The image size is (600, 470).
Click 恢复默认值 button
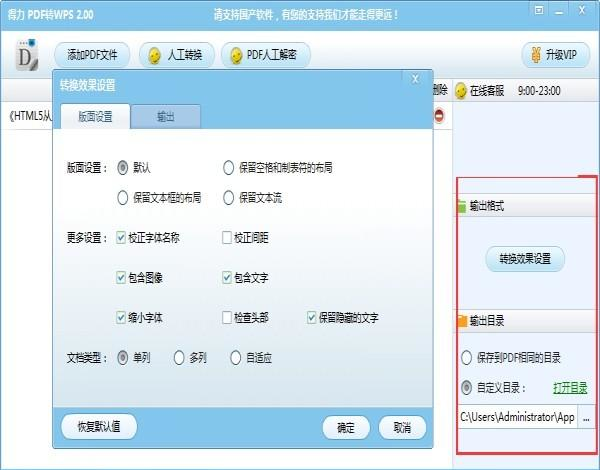click(99, 426)
